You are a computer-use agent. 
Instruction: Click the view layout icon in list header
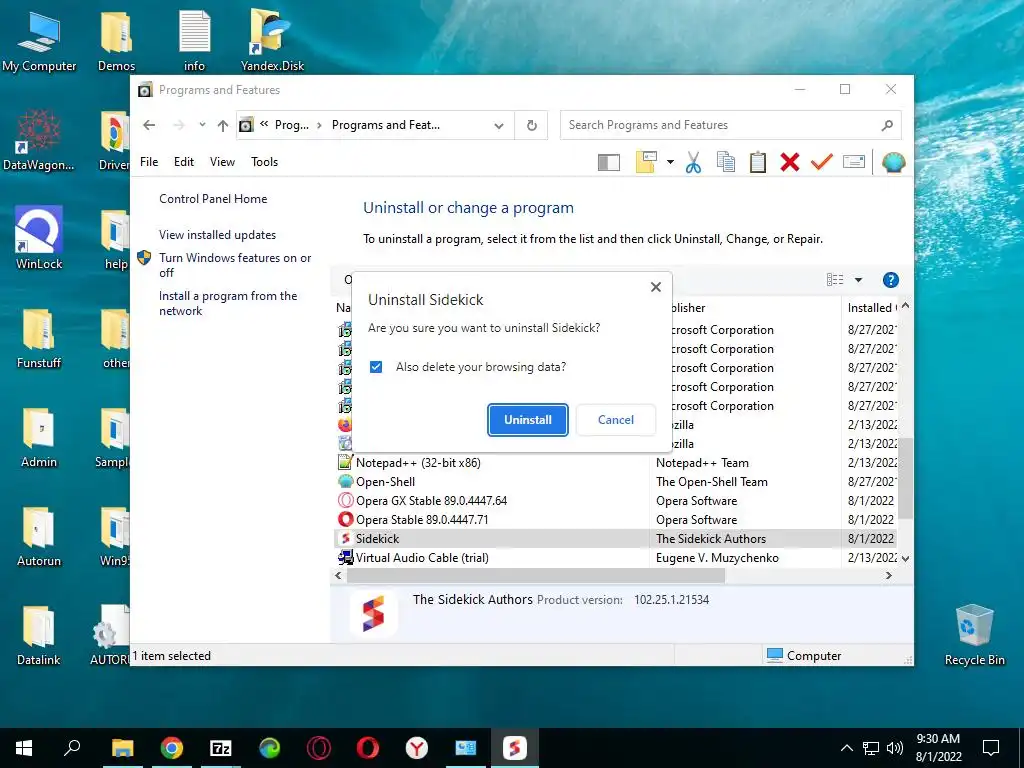pyautogui.click(x=835, y=280)
